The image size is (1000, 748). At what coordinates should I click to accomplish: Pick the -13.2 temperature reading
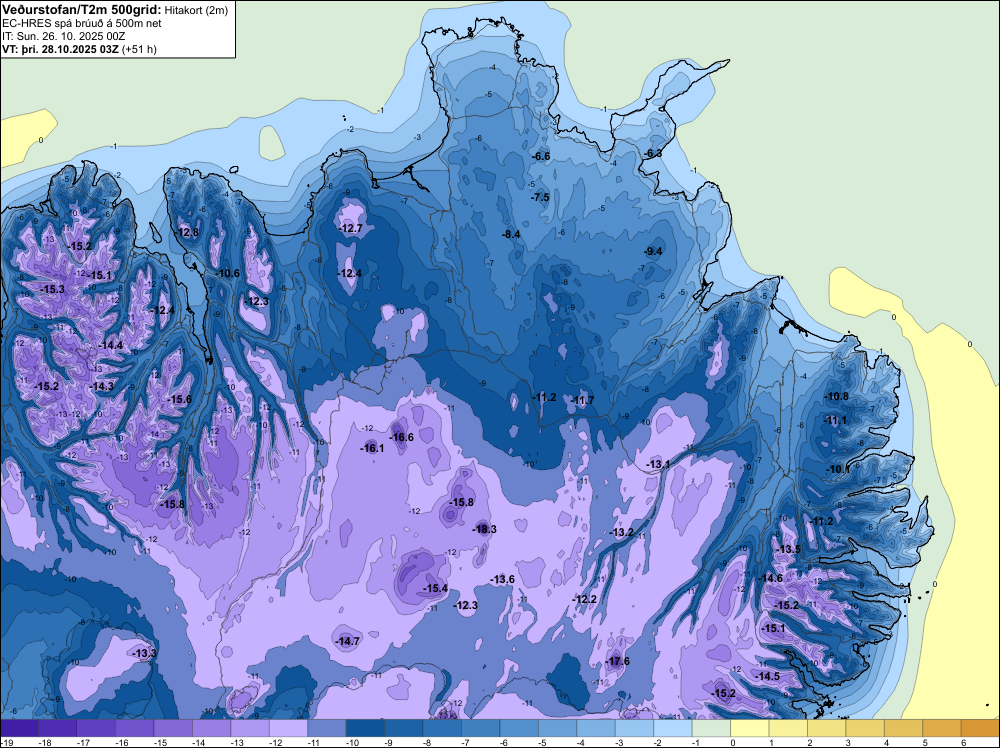tap(622, 532)
